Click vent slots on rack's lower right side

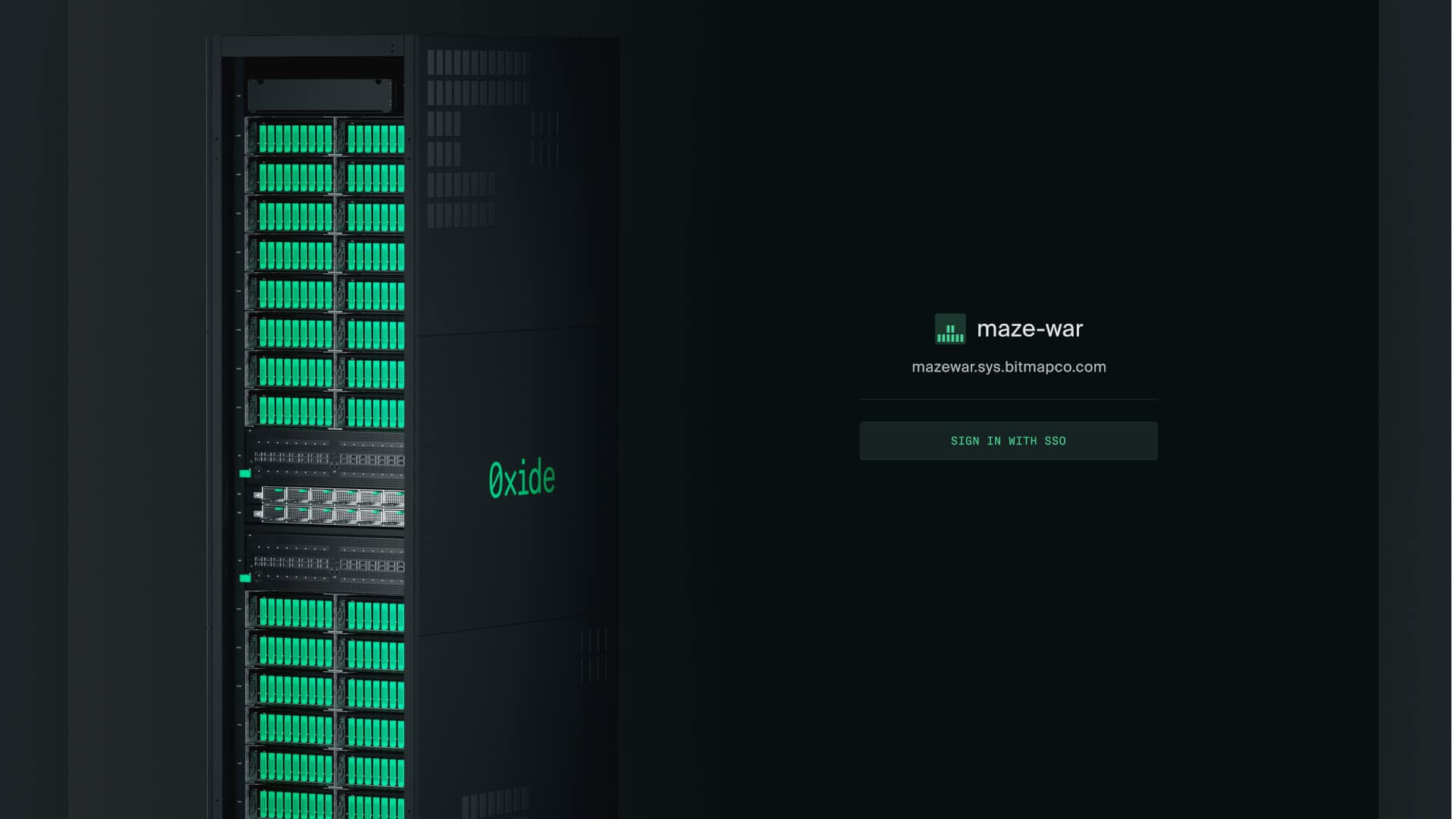(593, 654)
